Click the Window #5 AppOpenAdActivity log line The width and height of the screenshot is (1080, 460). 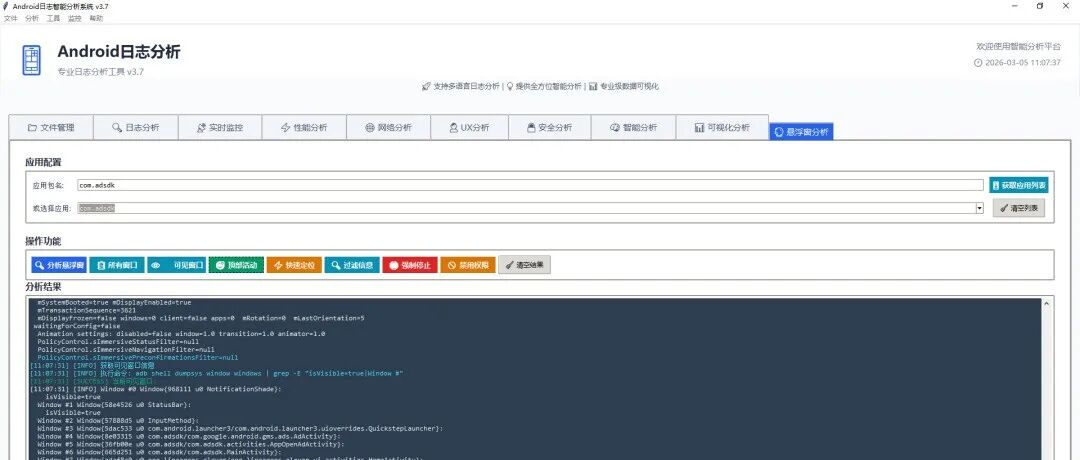(191, 444)
